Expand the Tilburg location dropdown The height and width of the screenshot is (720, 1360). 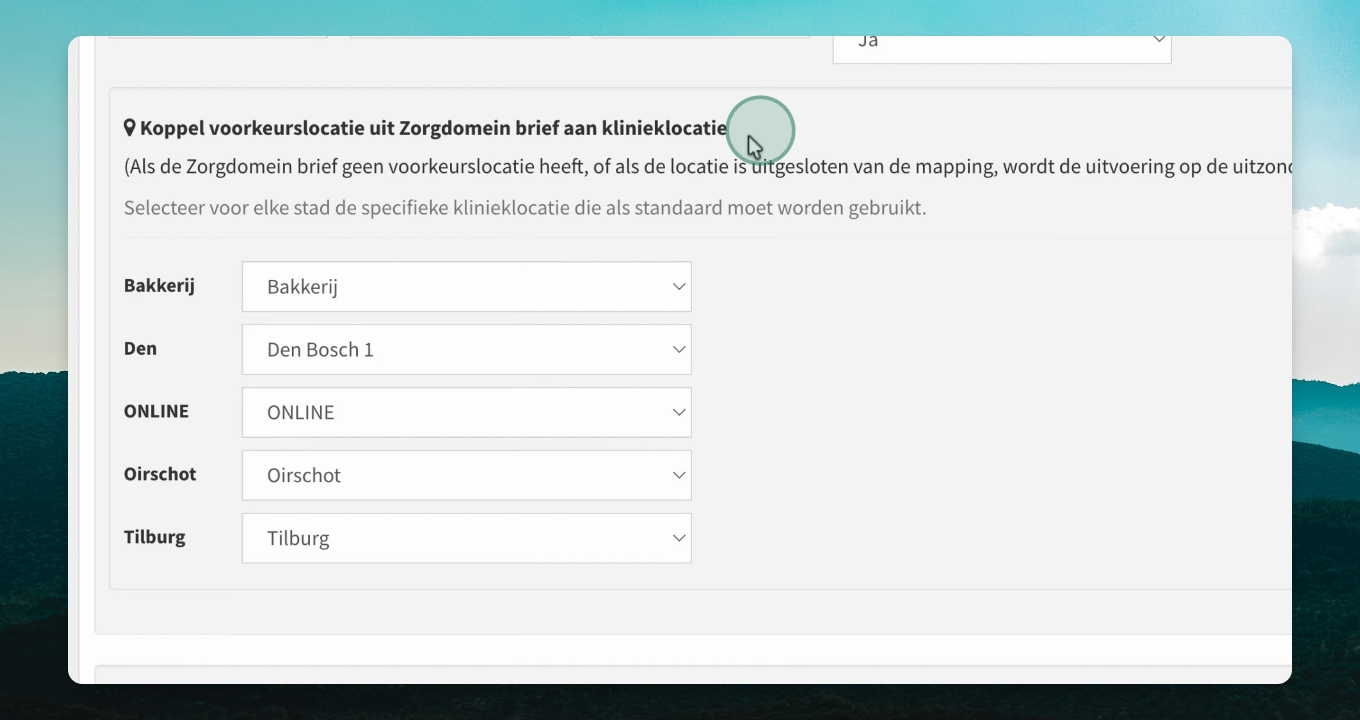pos(466,539)
